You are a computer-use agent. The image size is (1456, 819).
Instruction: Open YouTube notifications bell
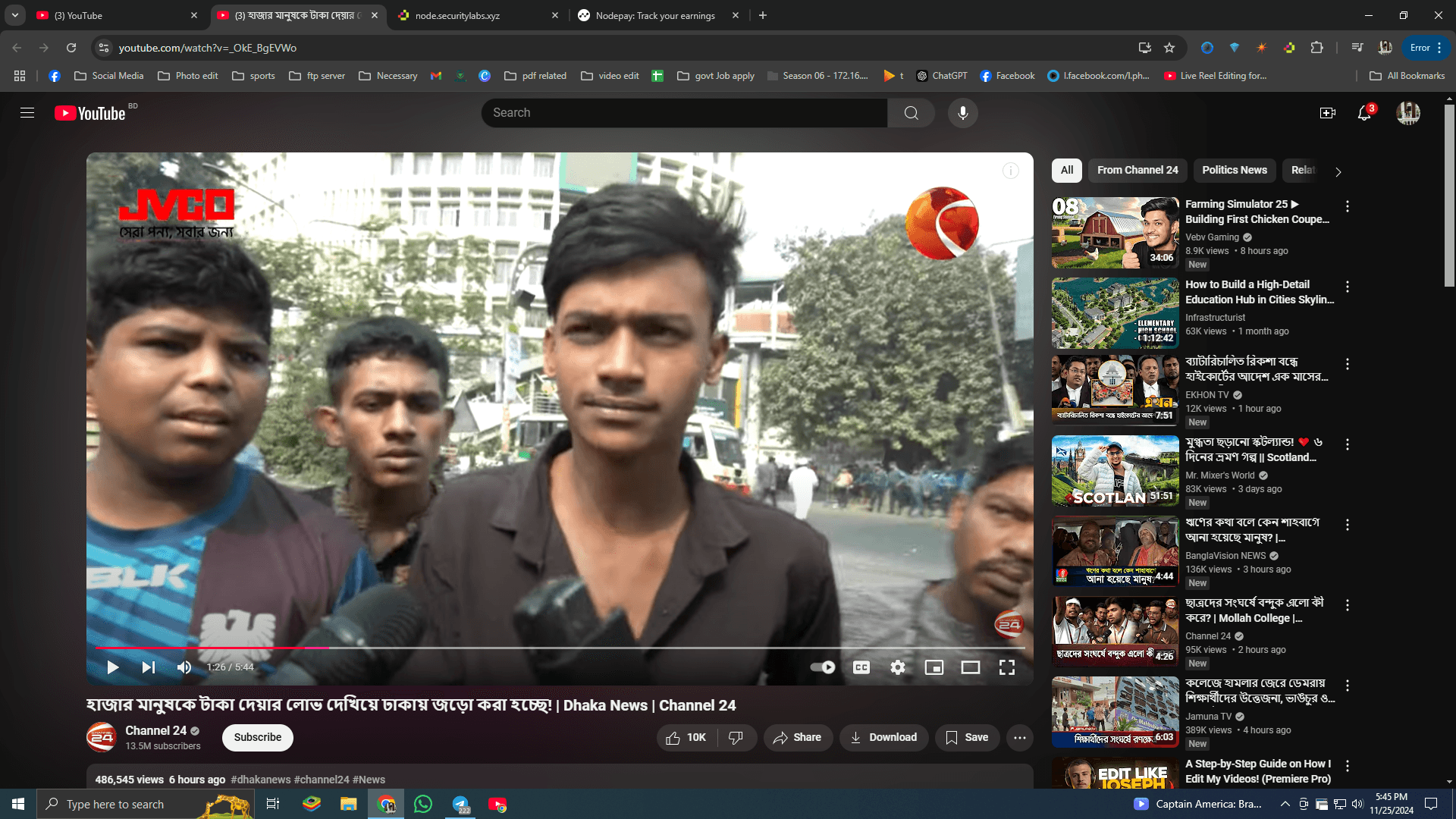click(x=1364, y=113)
